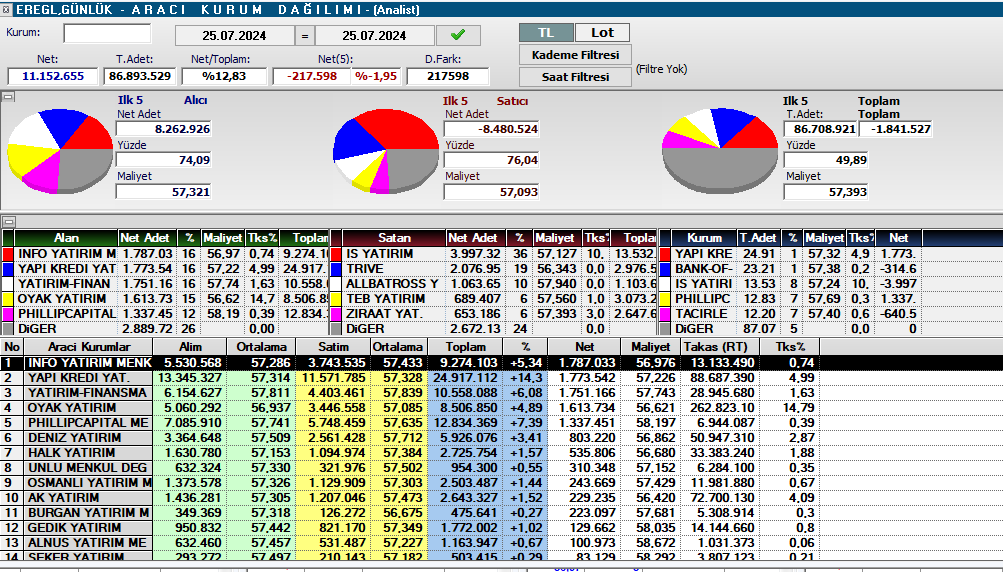This screenshot has height=572, width=1003.
Task: Click magenta swatch beside ZIRAAT YAT.
Action: point(336,314)
